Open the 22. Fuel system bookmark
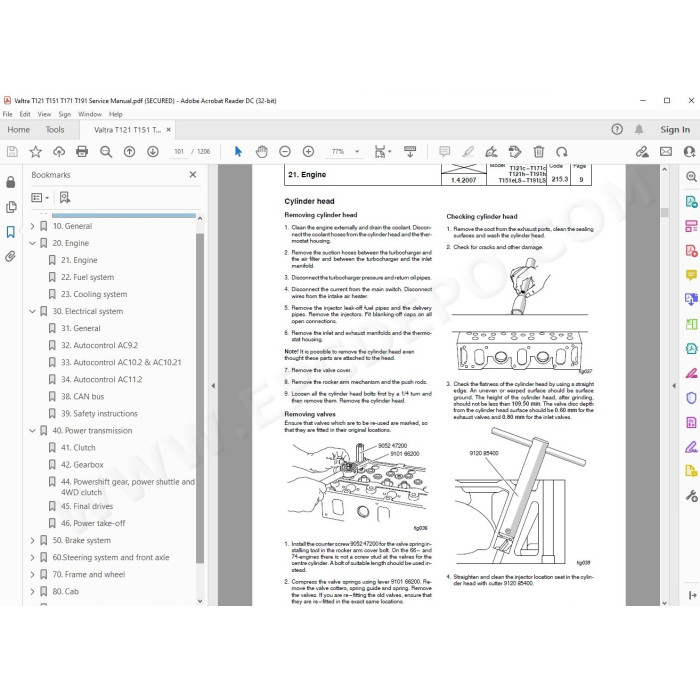Image resolution: width=700 pixels, height=700 pixels. [x=88, y=277]
